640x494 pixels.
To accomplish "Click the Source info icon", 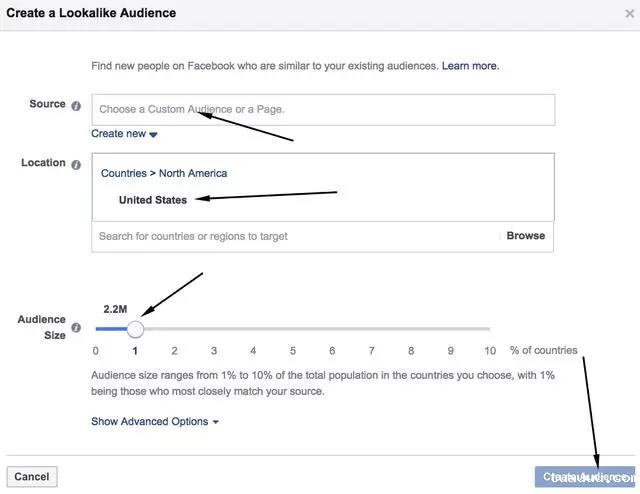I will click(76, 105).
